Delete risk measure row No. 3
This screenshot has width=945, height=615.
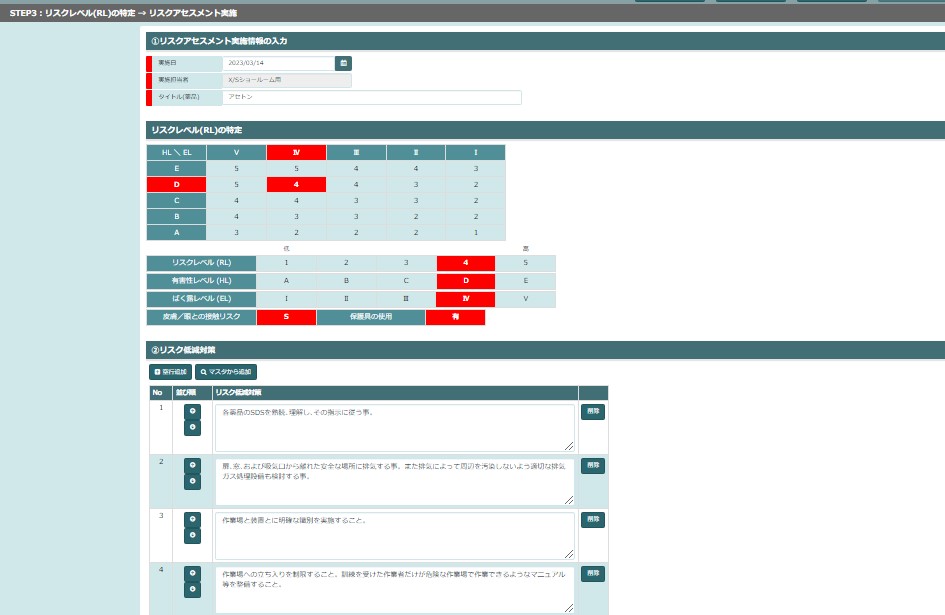[x=592, y=520]
